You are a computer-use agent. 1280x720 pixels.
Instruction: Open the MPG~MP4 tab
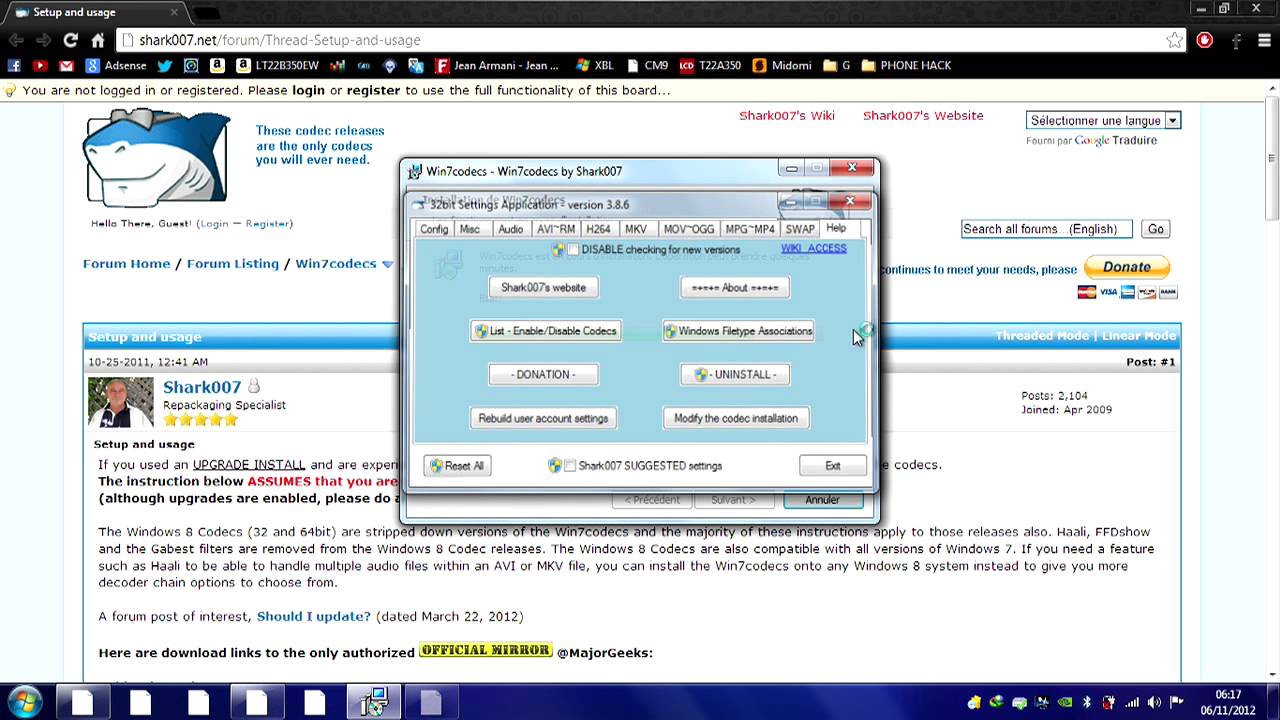[x=750, y=229]
